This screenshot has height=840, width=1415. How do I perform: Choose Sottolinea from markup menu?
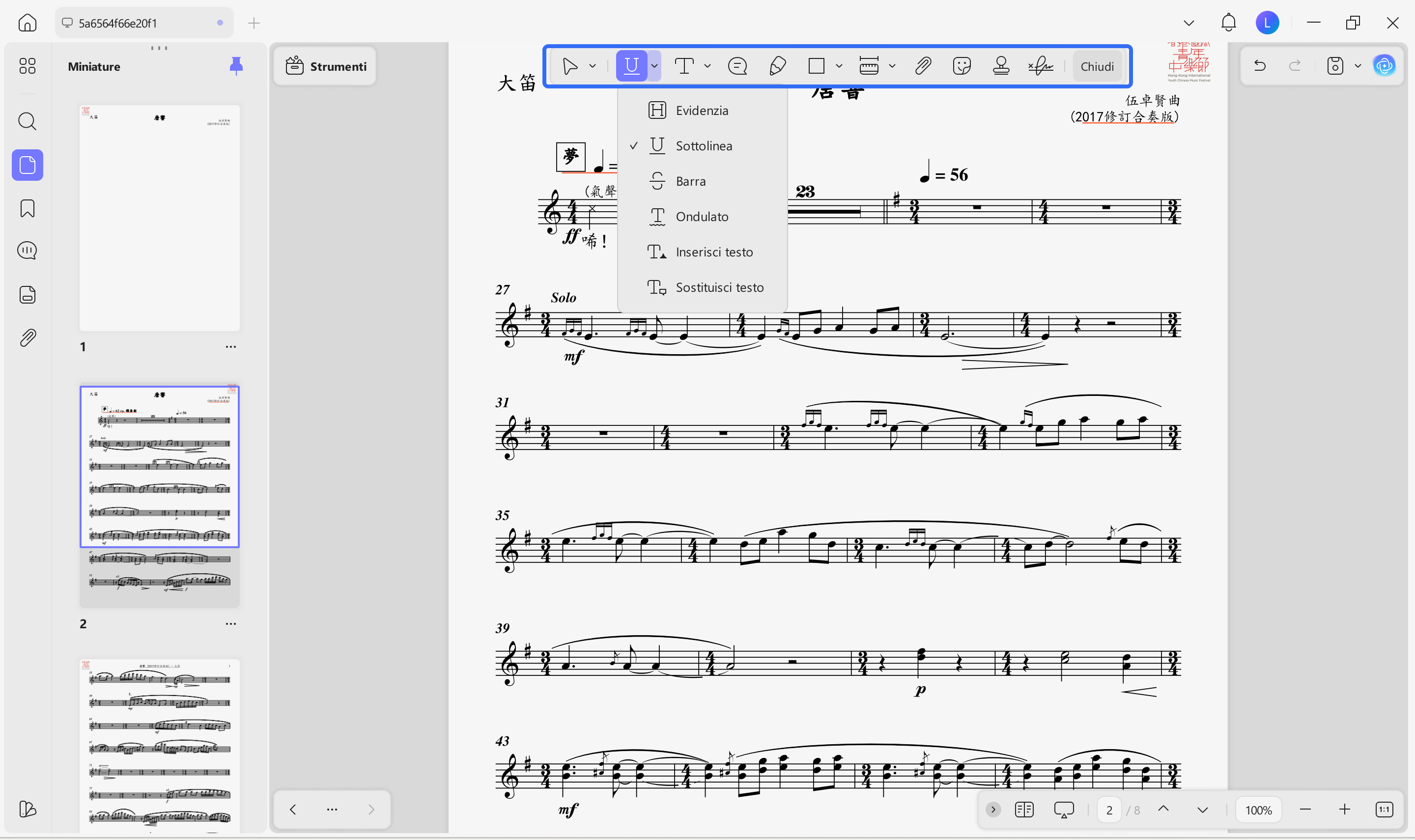pyautogui.click(x=702, y=145)
